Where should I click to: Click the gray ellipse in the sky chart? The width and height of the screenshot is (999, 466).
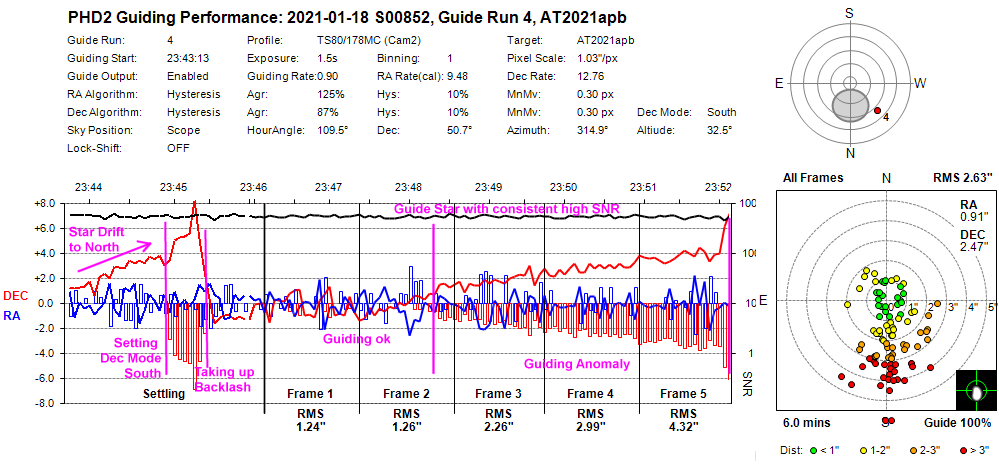pyautogui.click(x=851, y=105)
